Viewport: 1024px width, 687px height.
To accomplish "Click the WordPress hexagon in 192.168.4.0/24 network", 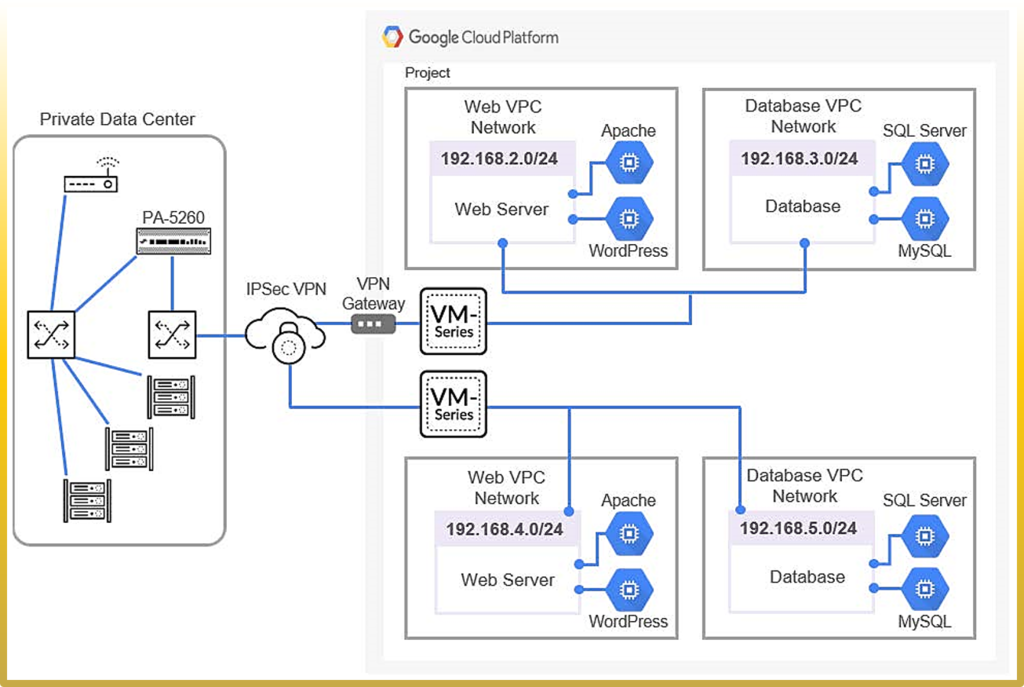I will (x=629, y=590).
